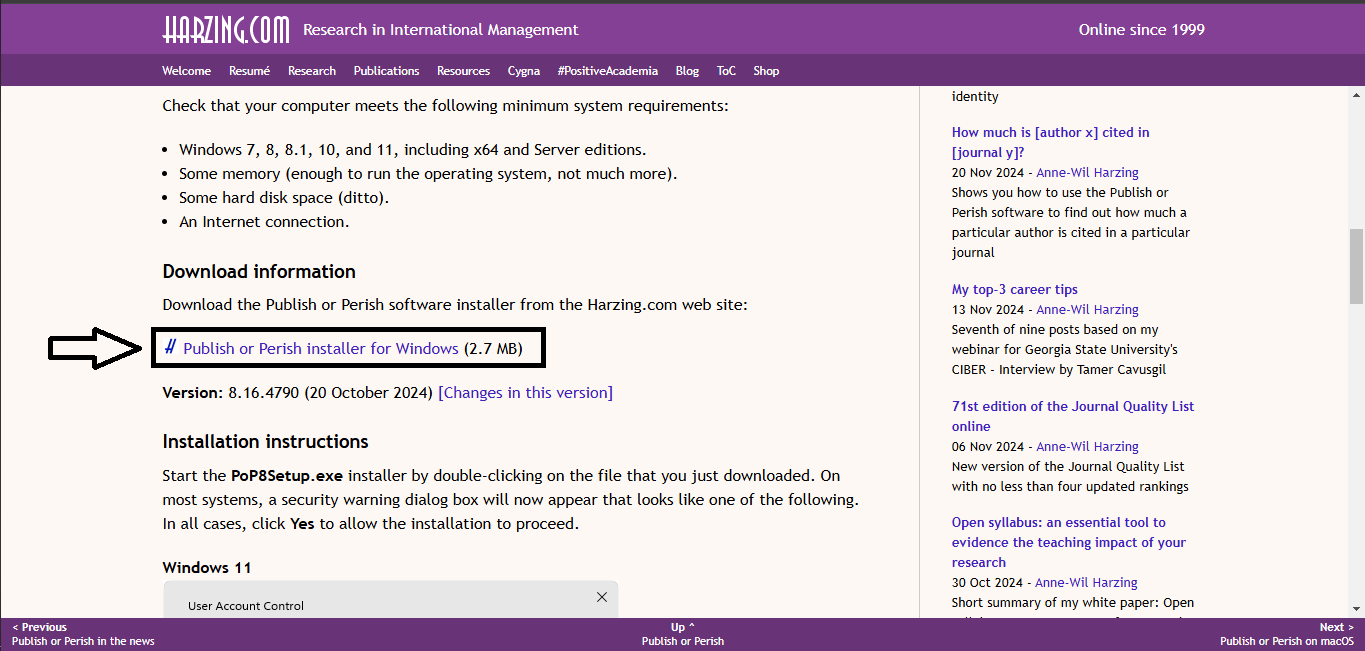
Task: Open the Cygna menu item
Action: (x=524, y=71)
